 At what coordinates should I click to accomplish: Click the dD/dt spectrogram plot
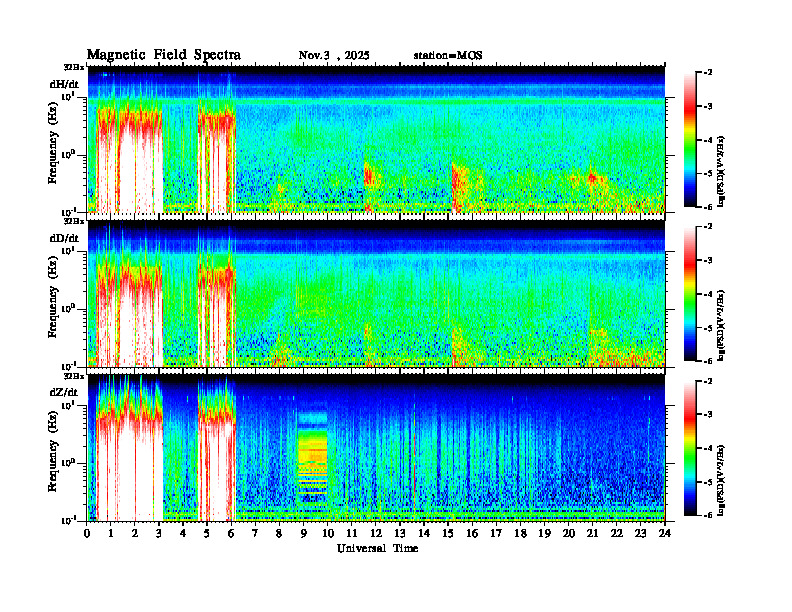[376, 293]
